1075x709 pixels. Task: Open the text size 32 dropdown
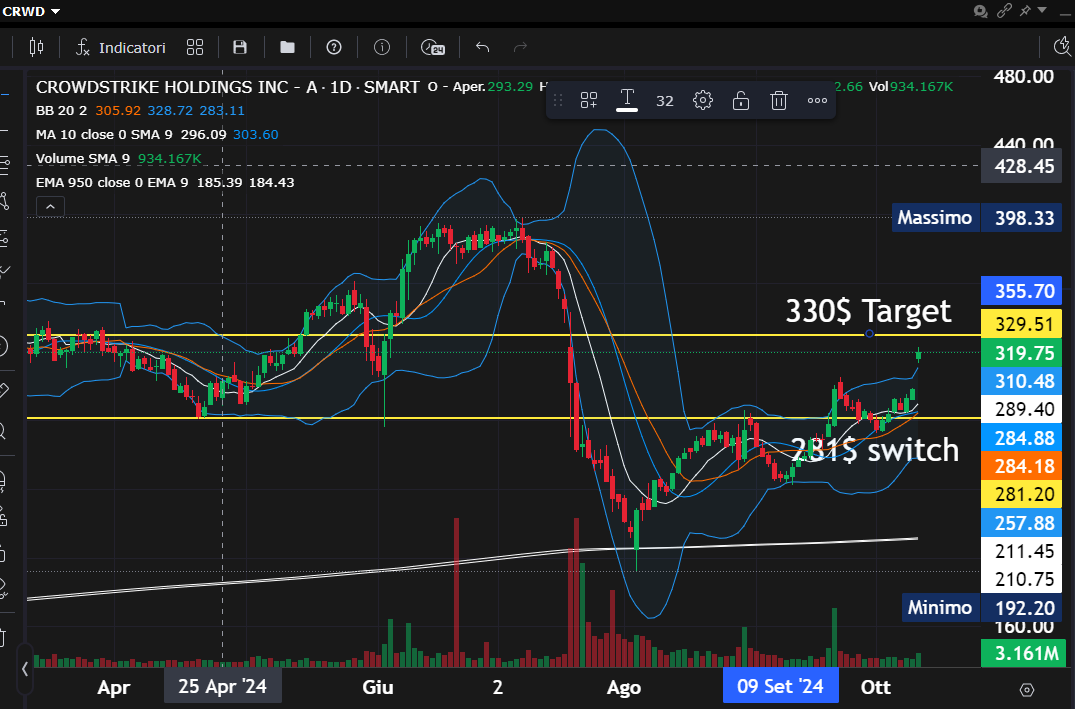point(664,100)
